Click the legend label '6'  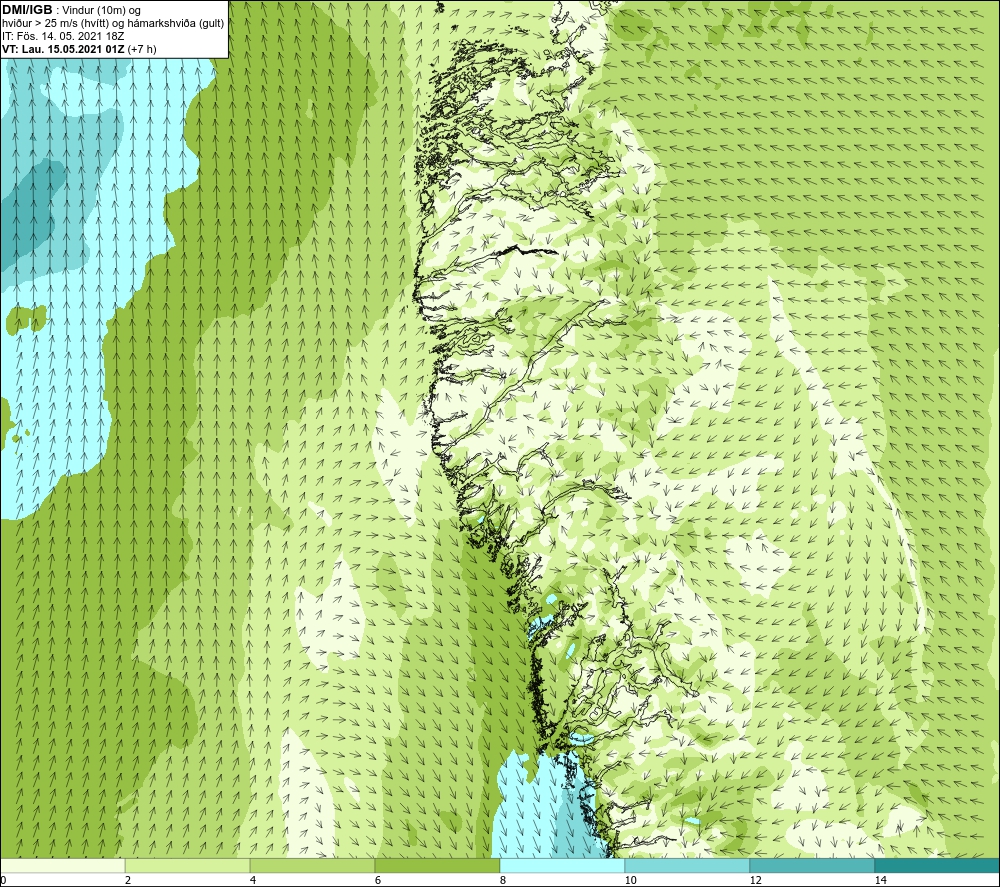tap(378, 881)
